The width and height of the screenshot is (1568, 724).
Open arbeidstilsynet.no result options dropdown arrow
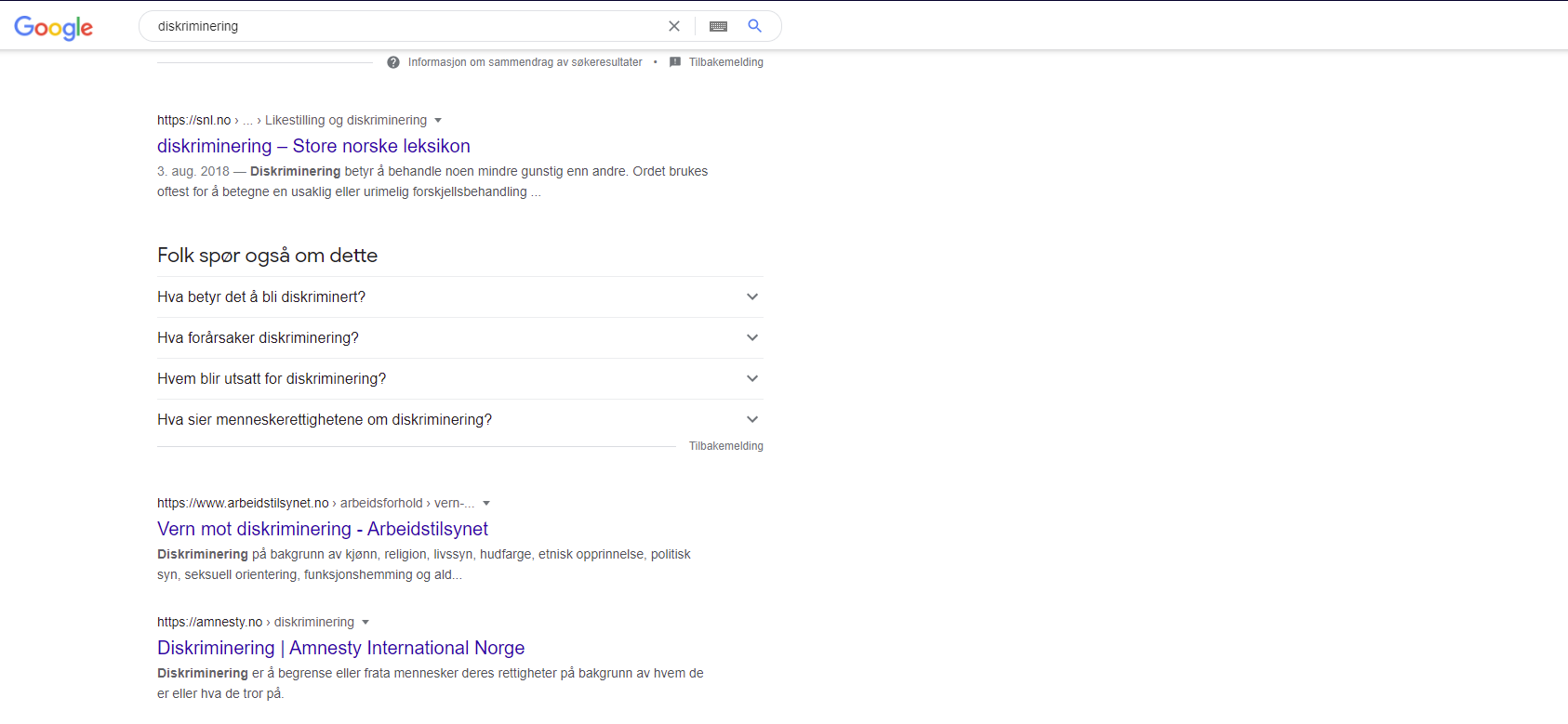point(486,503)
